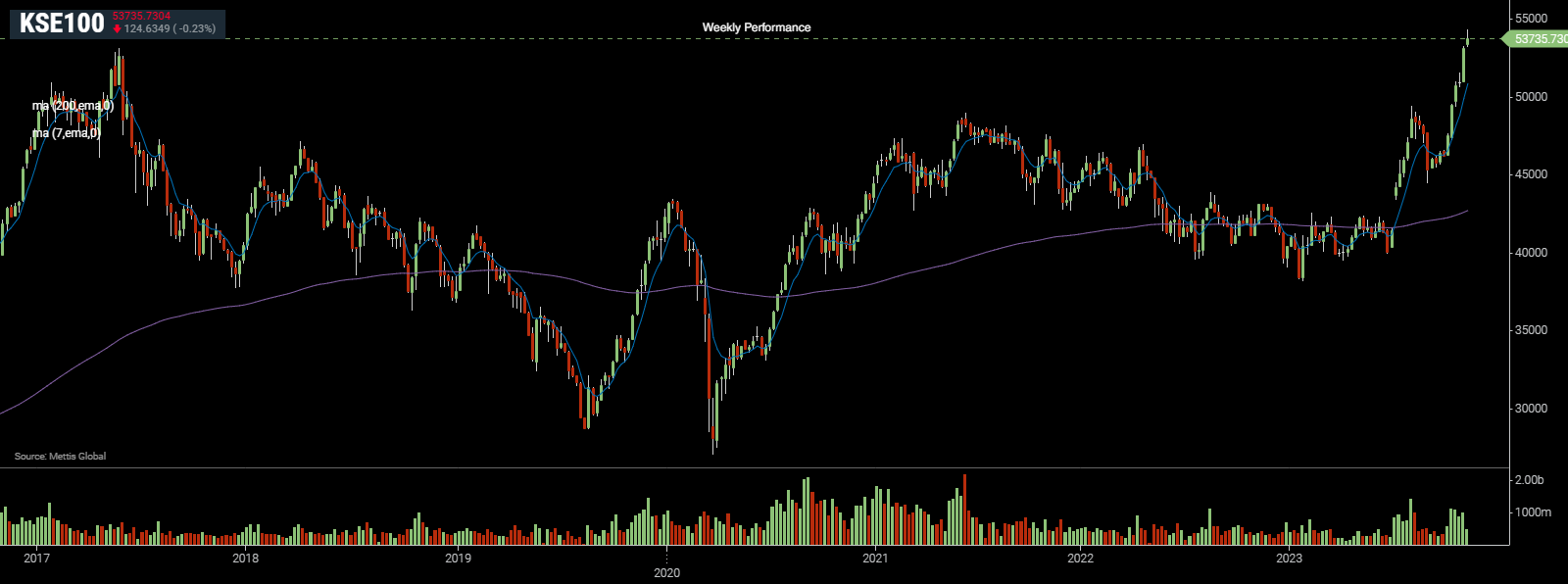The height and width of the screenshot is (584, 1568).
Task: Click the 45000 price axis label
Action: click(1531, 174)
